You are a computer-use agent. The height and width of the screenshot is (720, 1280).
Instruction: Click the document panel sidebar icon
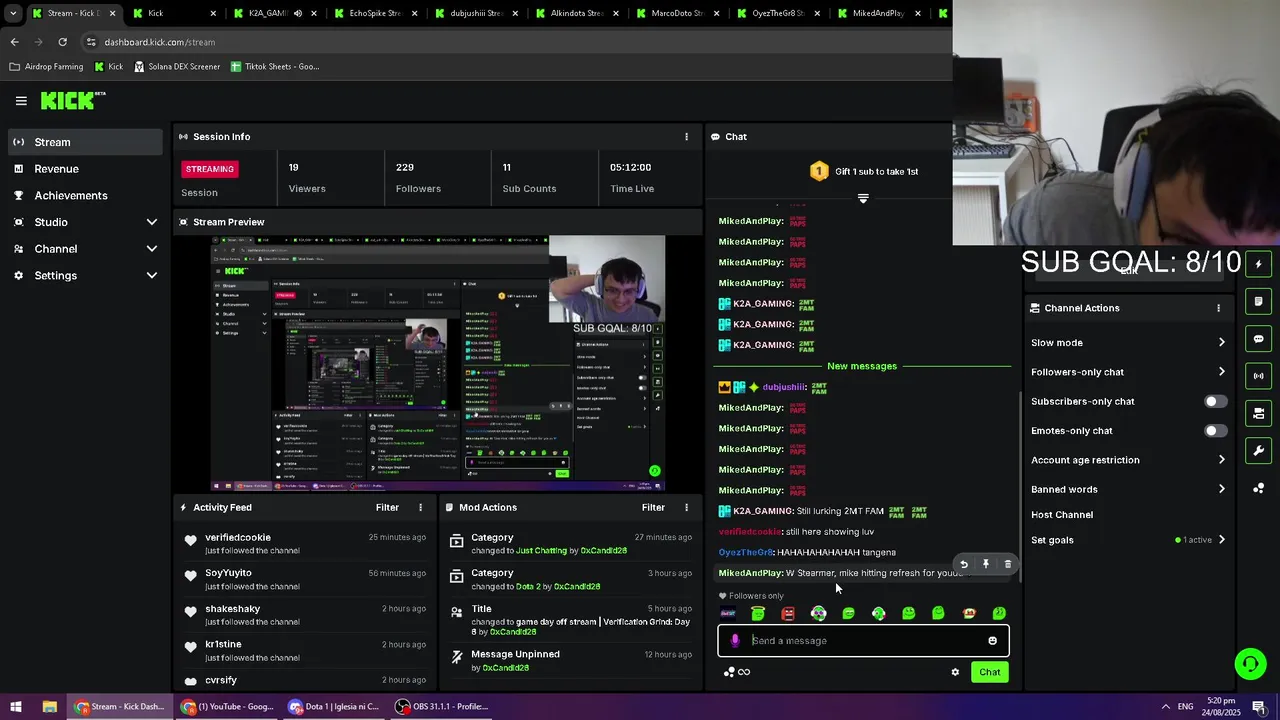[1258, 301]
